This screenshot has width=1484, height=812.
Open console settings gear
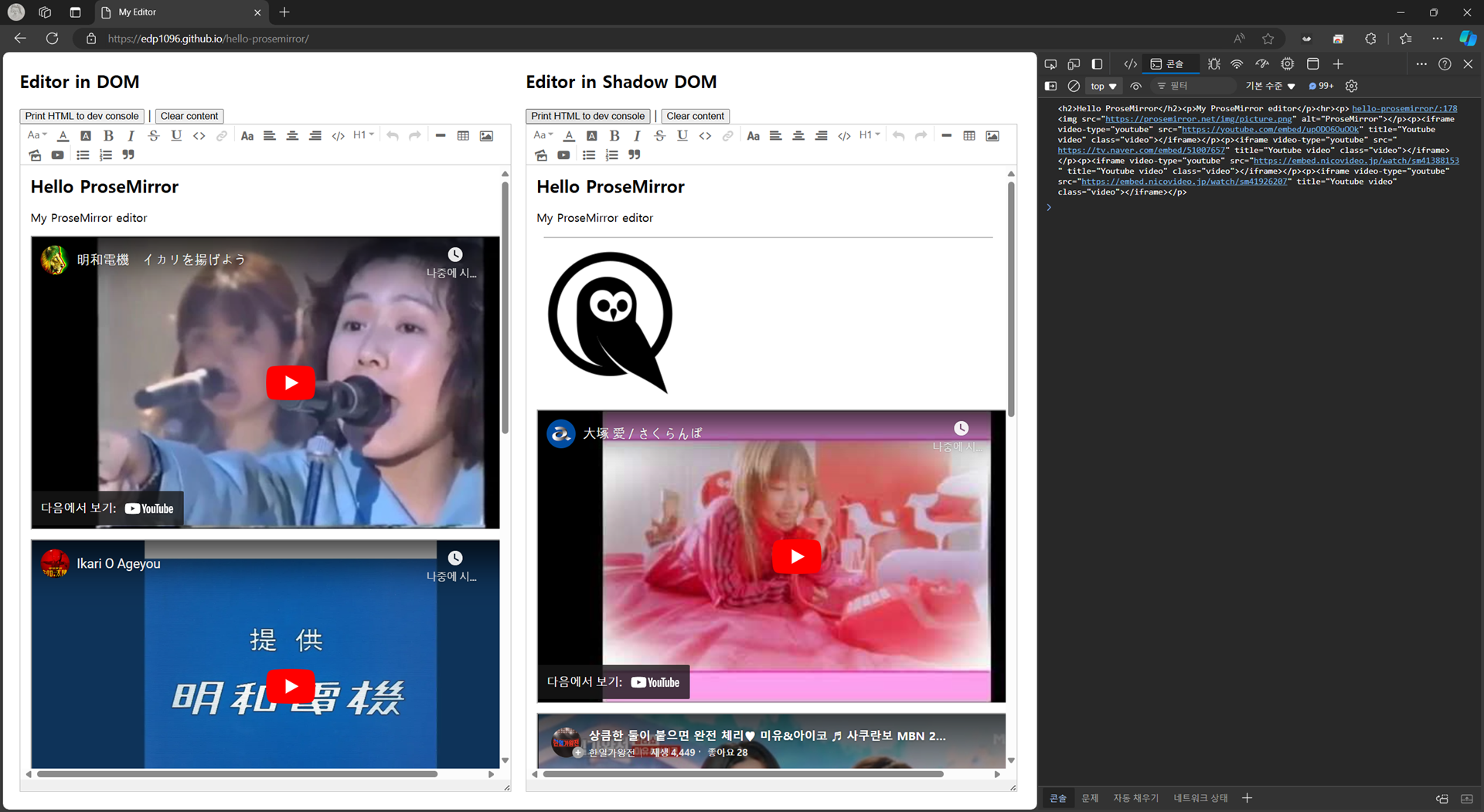pos(1352,87)
